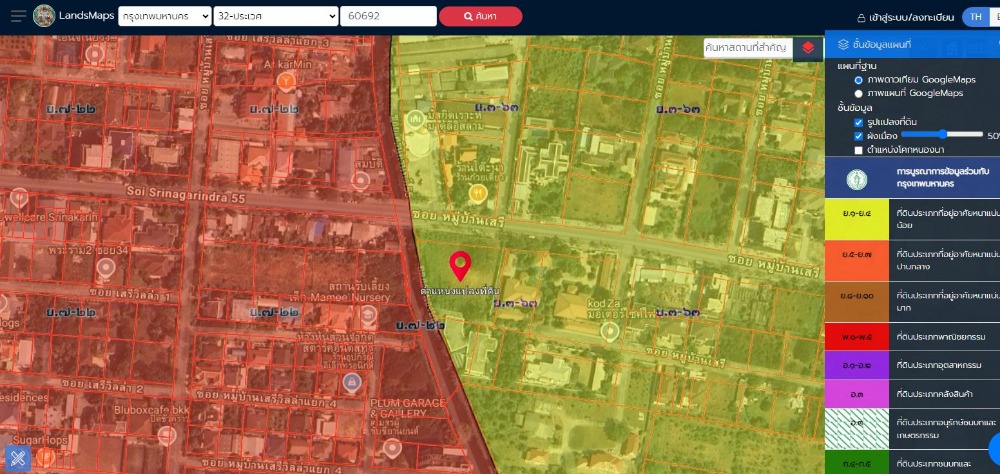Uncheck the city plan layer checkbox

tap(858, 135)
